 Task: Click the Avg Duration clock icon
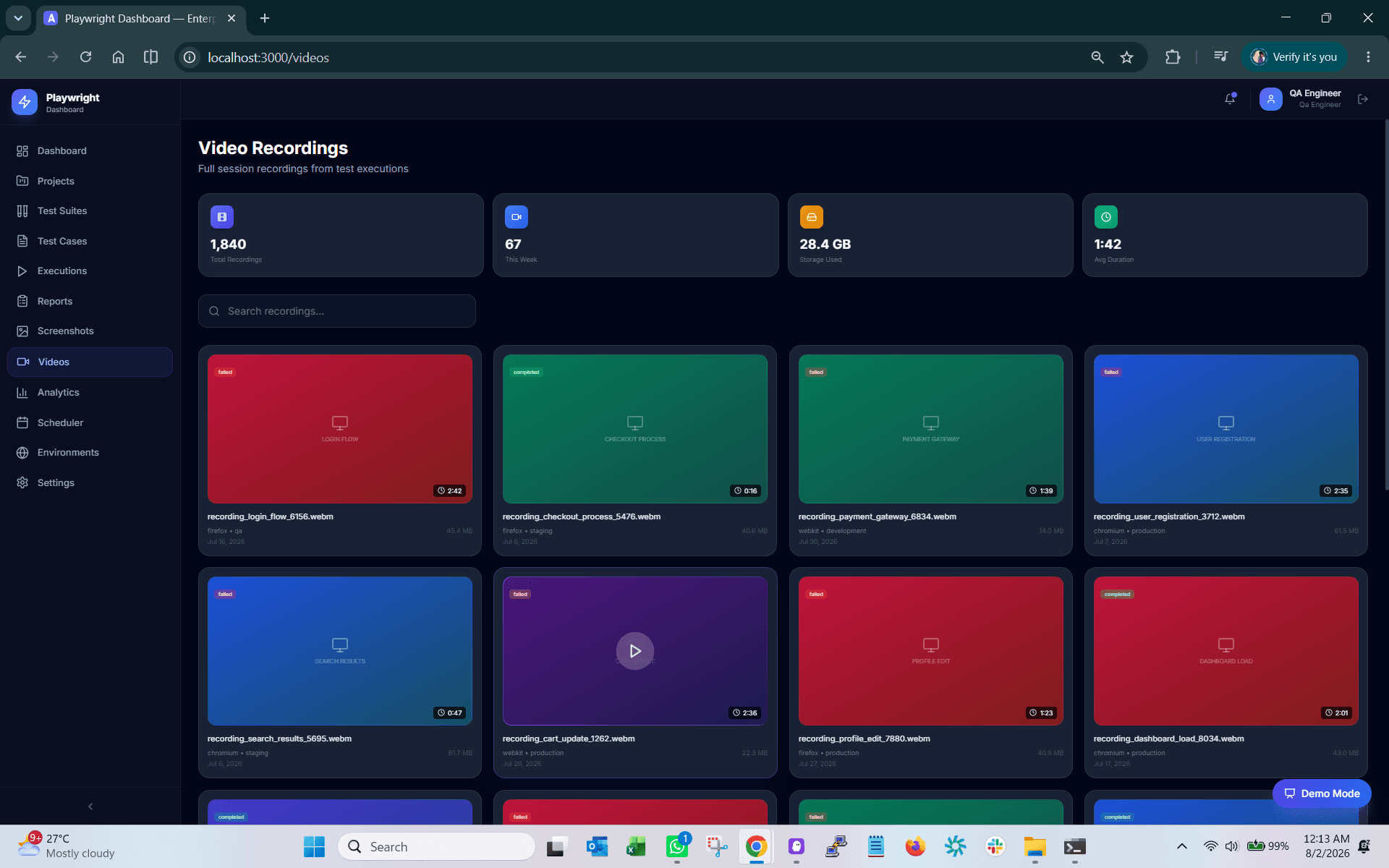pos(1105,217)
